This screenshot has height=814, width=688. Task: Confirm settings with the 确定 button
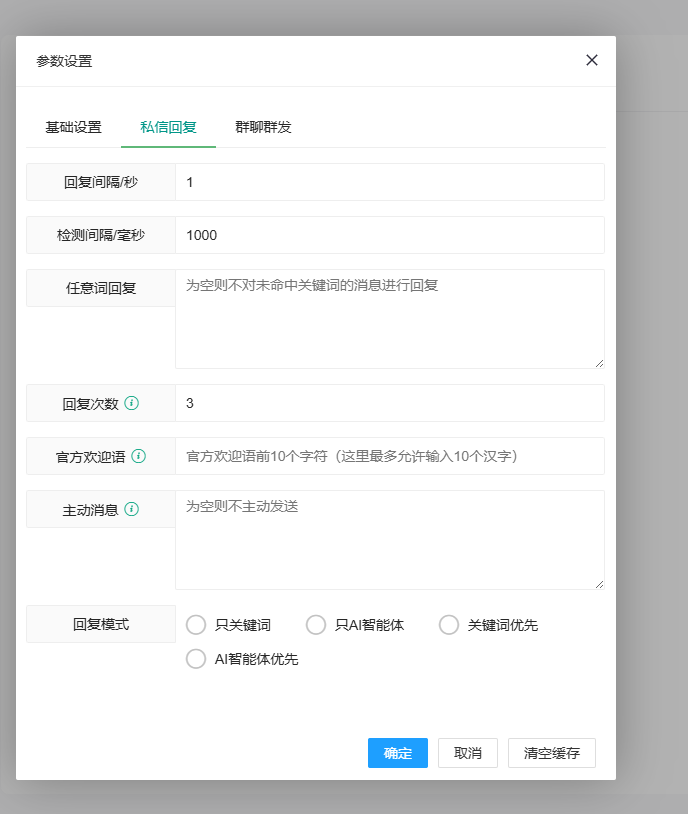pyautogui.click(x=398, y=753)
